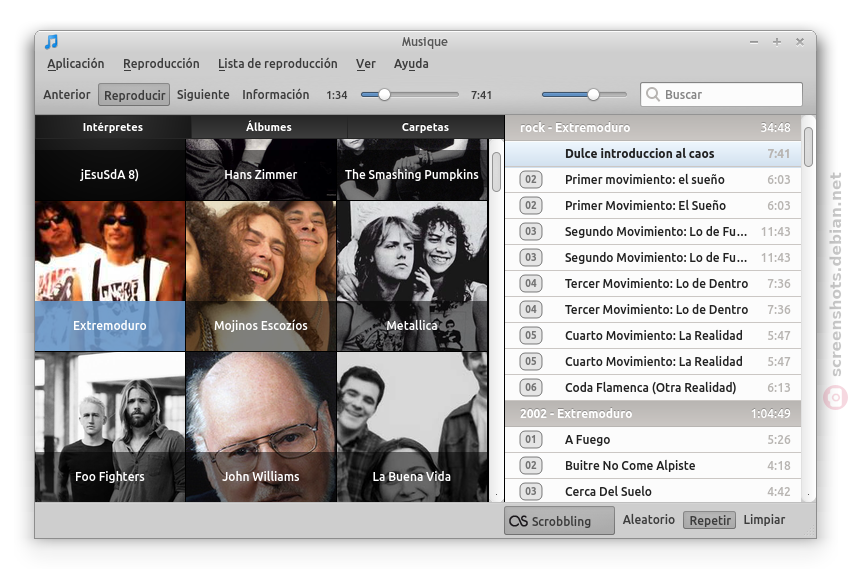Click the volume slider
Screen dimensions: 848x571
[x=584, y=95]
